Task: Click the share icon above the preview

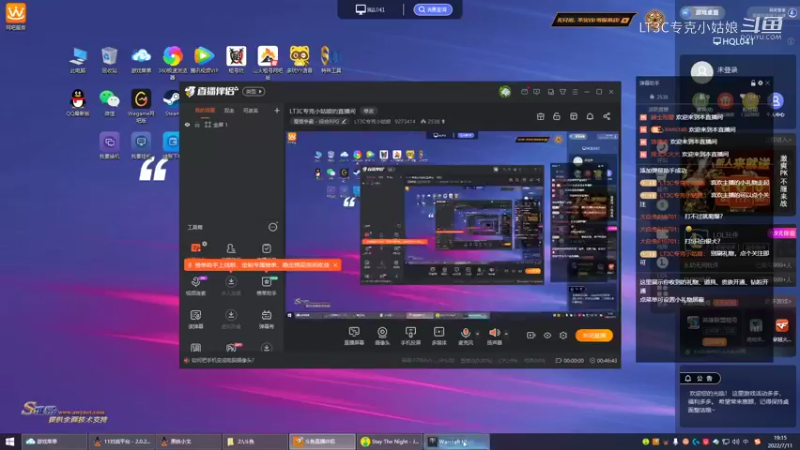Action: tap(607, 116)
